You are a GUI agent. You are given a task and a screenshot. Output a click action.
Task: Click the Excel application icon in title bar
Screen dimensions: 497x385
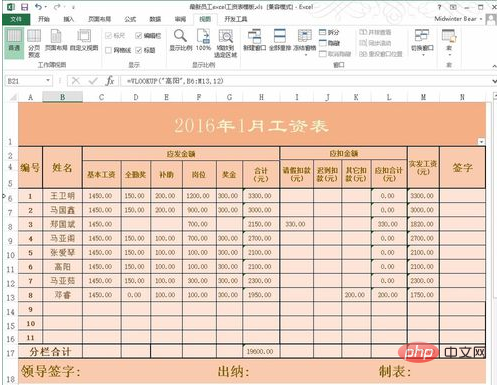pyautogui.click(x=11, y=7)
